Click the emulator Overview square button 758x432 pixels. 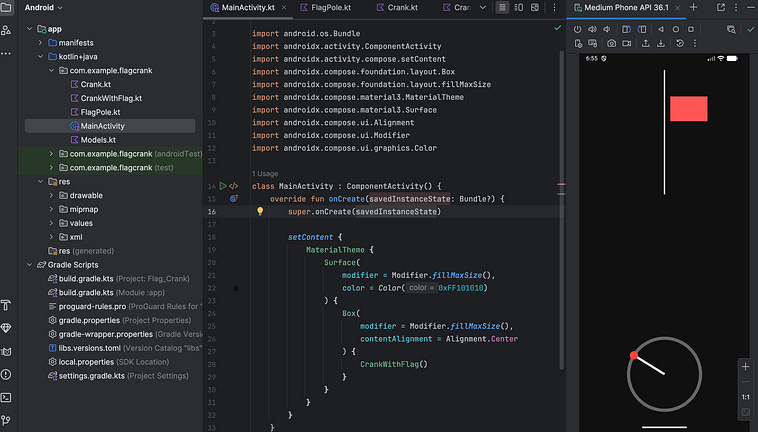pos(691,29)
